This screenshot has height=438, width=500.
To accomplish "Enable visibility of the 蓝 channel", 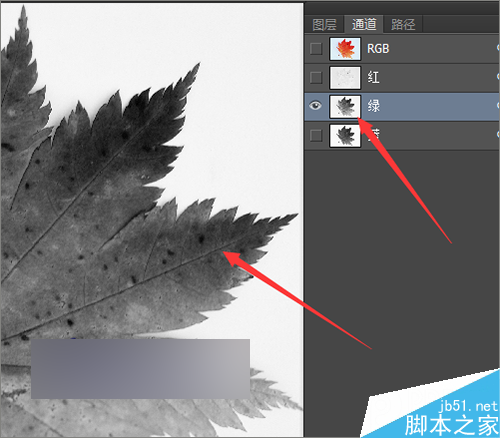I will tap(316, 135).
